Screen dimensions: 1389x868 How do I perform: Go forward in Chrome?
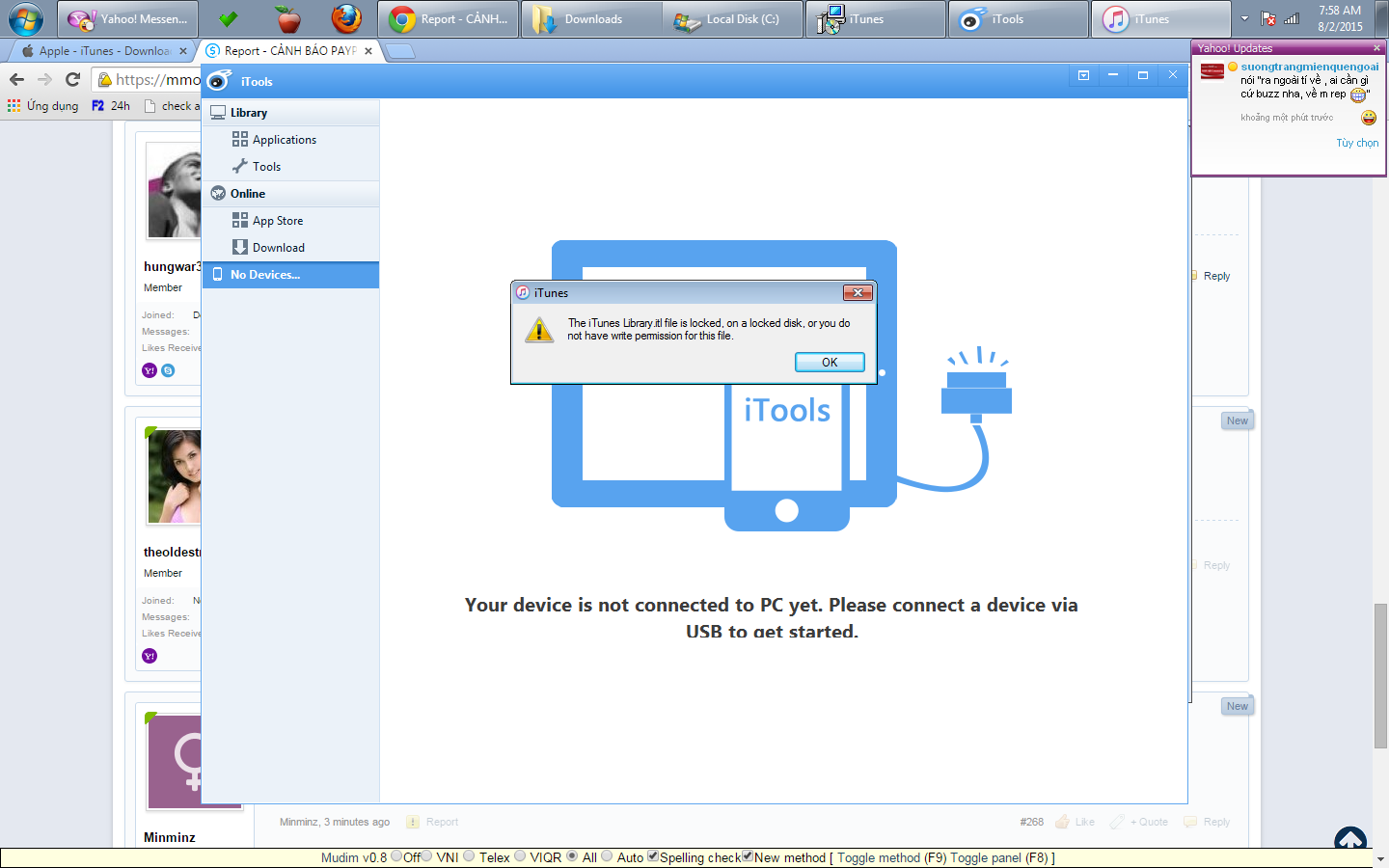pyautogui.click(x=44, y=79)
